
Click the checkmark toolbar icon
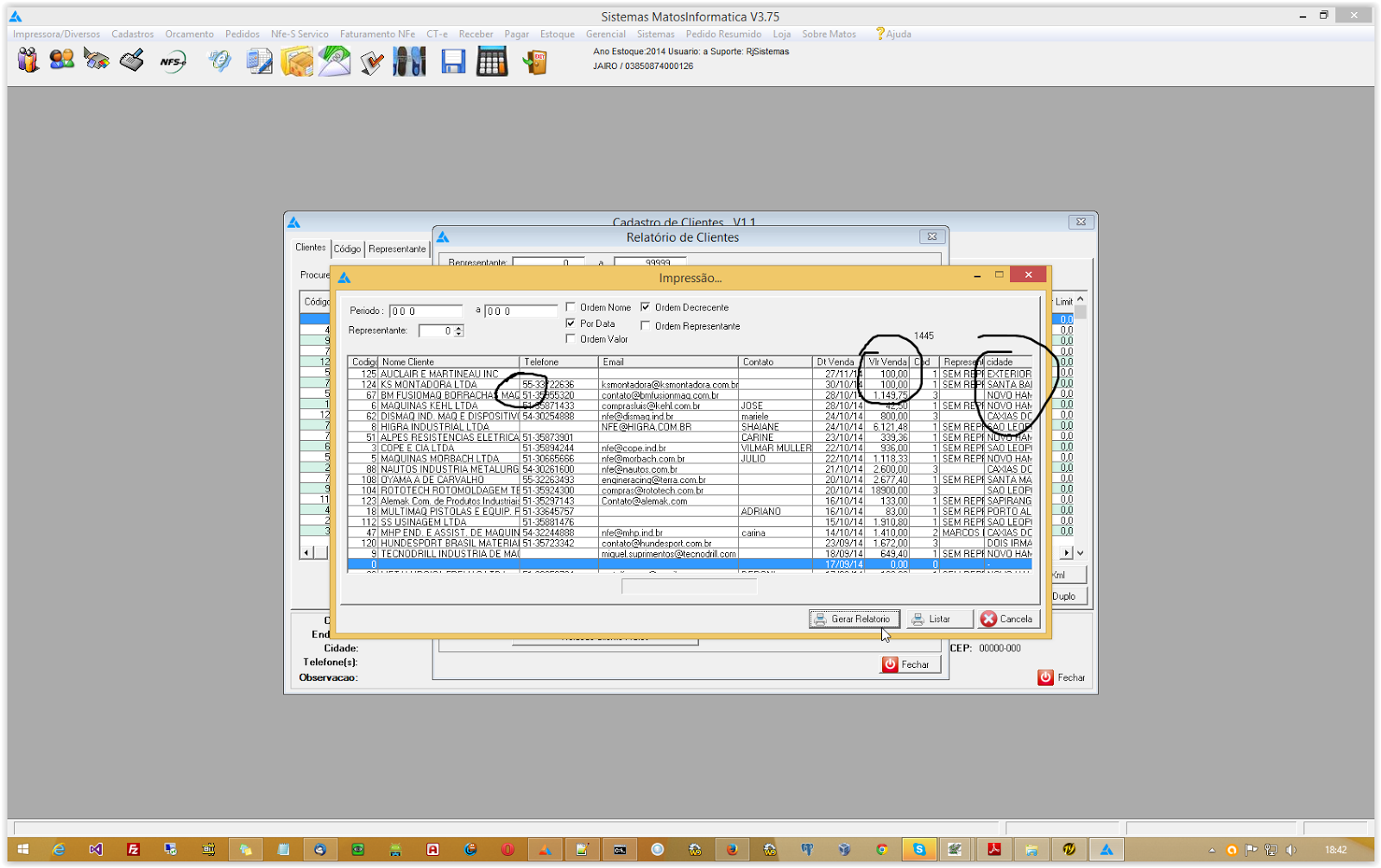(x=372, y=62)
